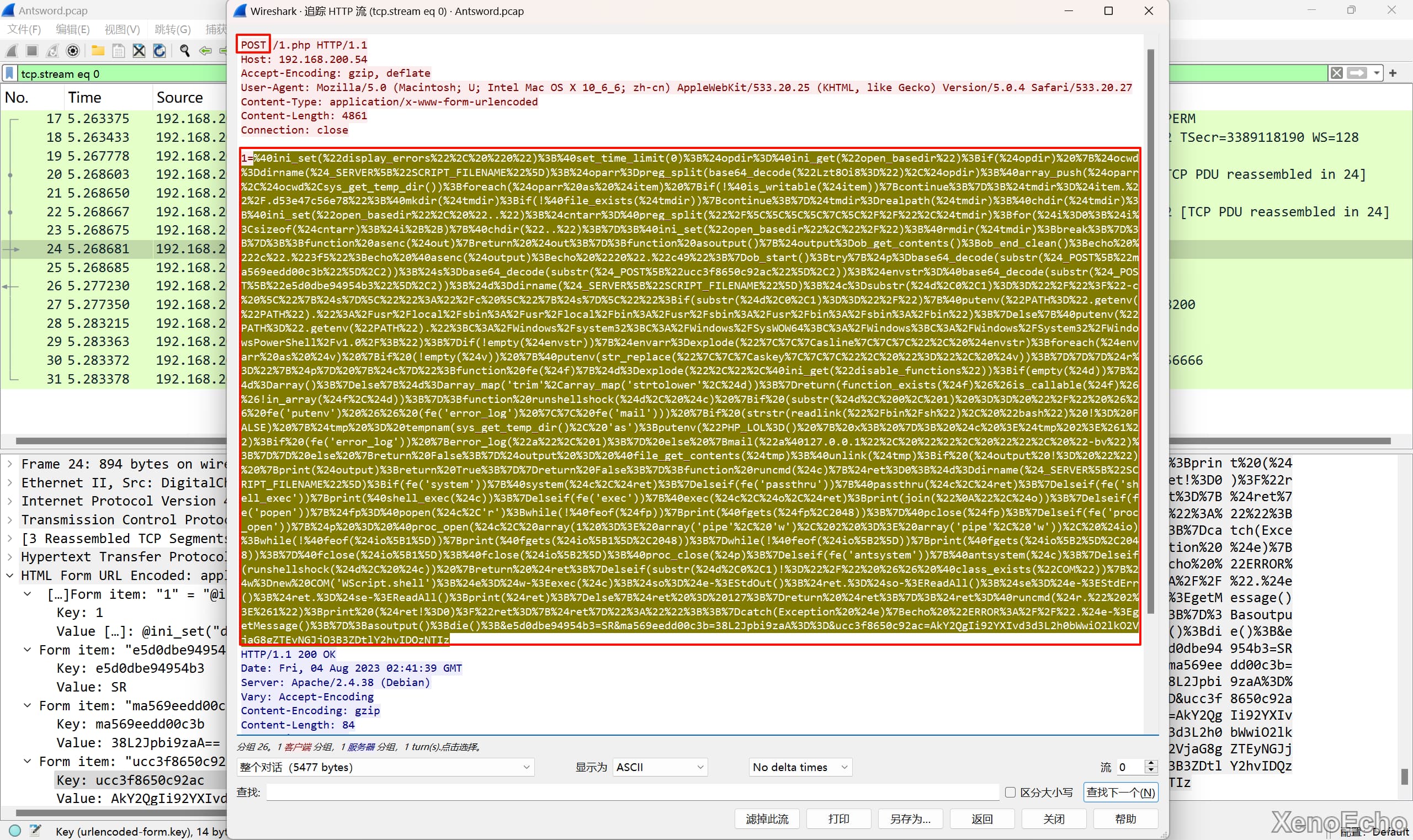Viewport: 1413px width, 840px height.
Task: Click the 查找 search text field
Action: coord(631,793)
